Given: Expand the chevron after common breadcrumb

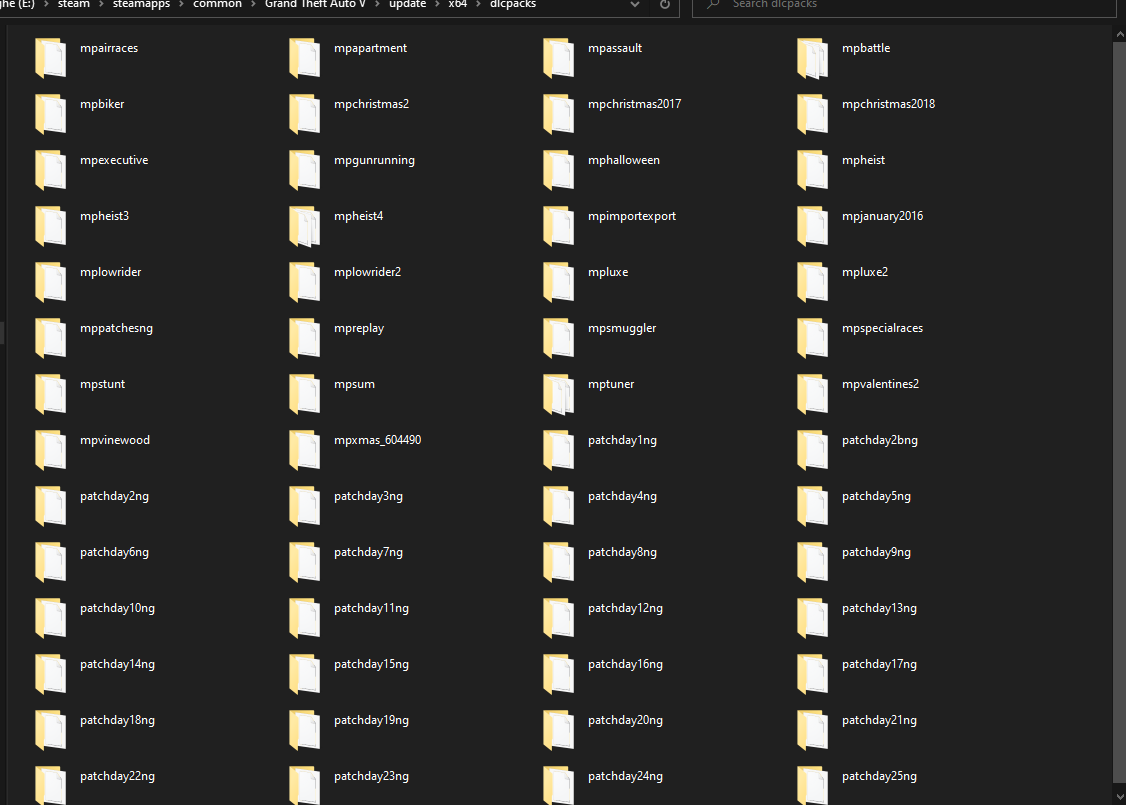Looking at the screenshot, I should pos(253,4).
